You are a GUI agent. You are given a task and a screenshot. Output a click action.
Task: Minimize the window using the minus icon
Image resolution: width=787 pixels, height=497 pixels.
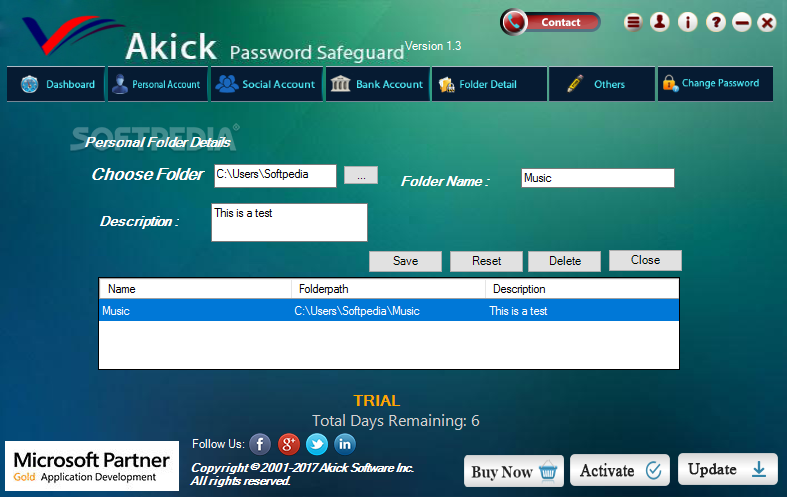pyautogui.click(x=741, y=22)
